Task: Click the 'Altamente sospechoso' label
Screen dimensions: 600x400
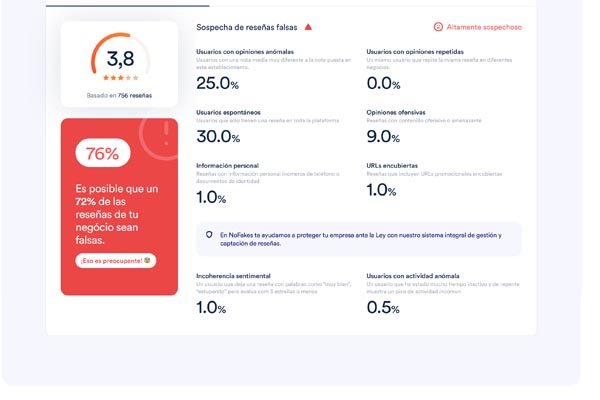Action: pos(484,27)
